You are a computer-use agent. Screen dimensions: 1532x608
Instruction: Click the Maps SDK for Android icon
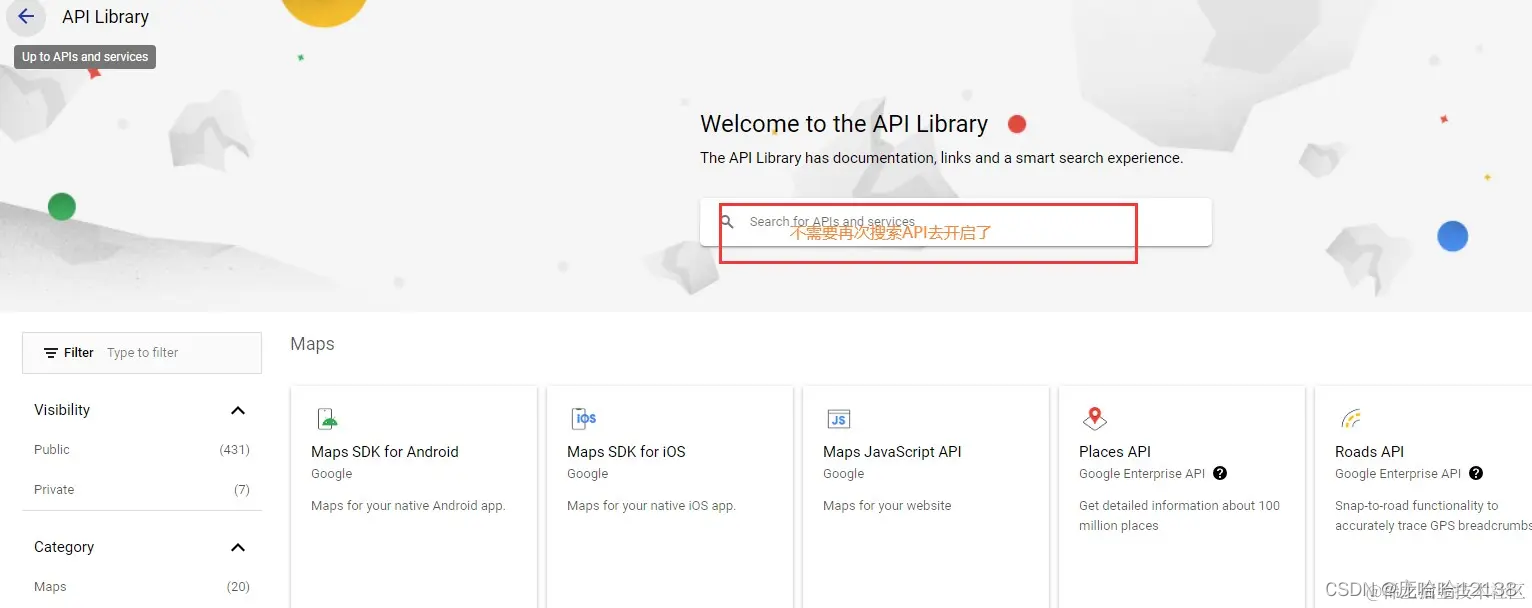(x=327, y=419)
